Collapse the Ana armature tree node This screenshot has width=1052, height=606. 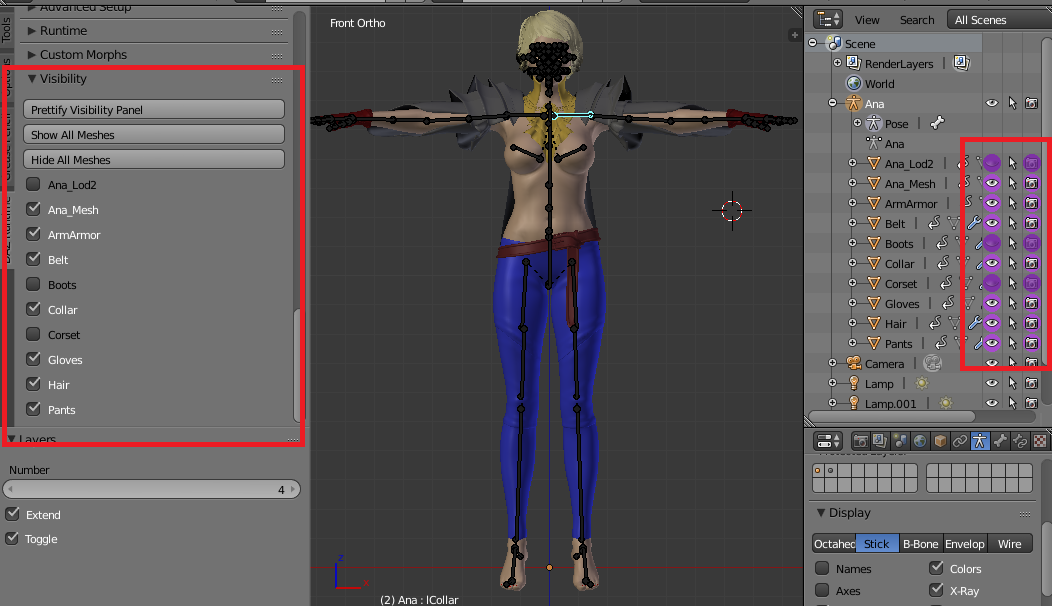pyautogui.click(x=832, y=103)
